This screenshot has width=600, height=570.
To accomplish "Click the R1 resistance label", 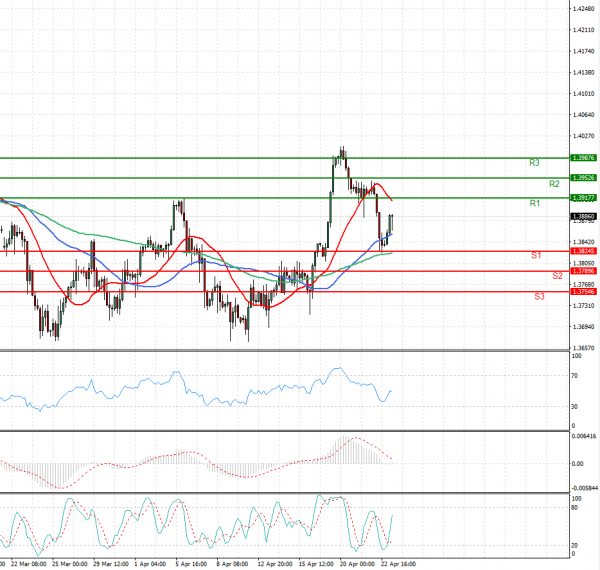I will pos(535,204).
